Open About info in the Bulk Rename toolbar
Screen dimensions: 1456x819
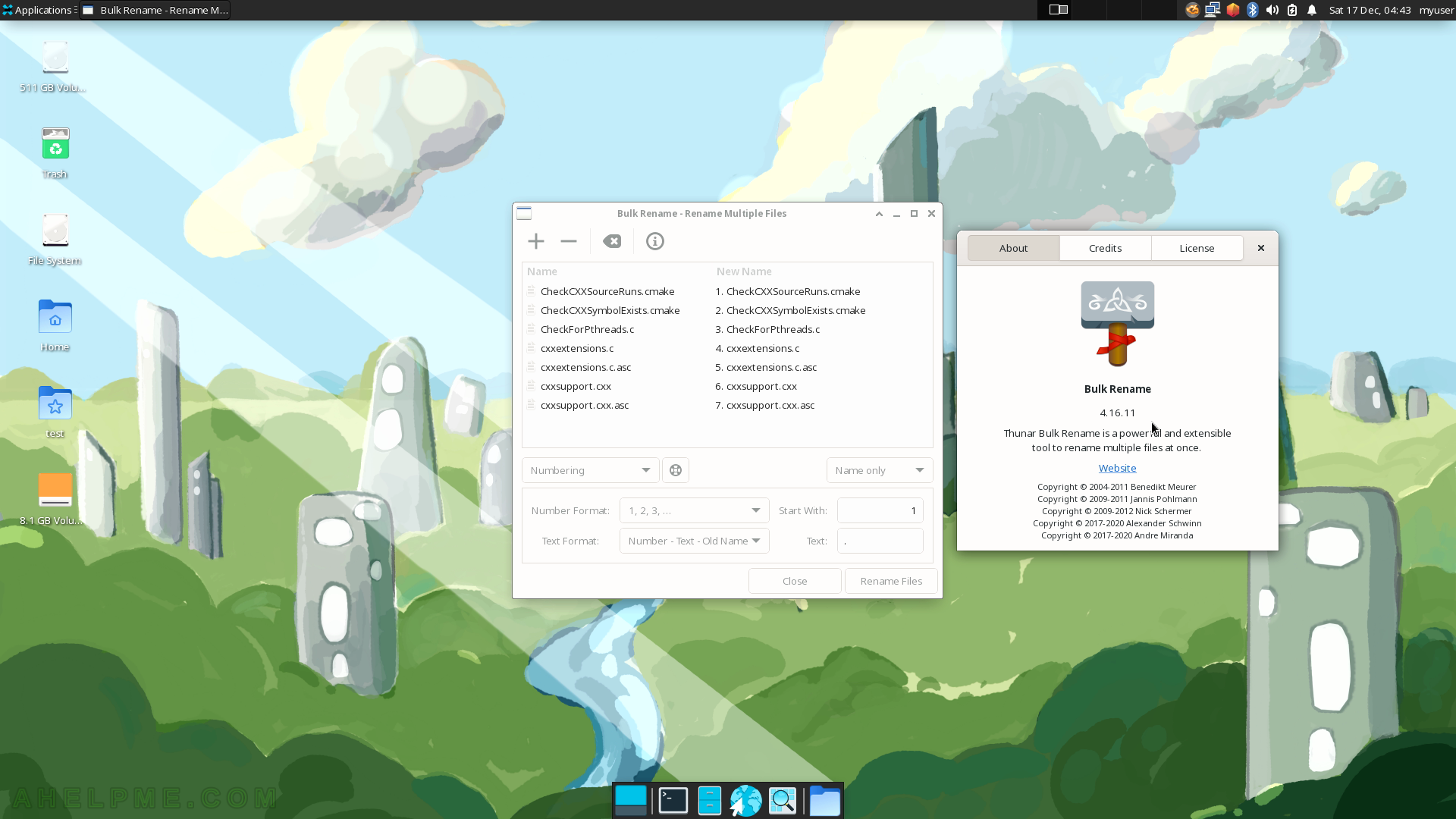coord(655,241)
